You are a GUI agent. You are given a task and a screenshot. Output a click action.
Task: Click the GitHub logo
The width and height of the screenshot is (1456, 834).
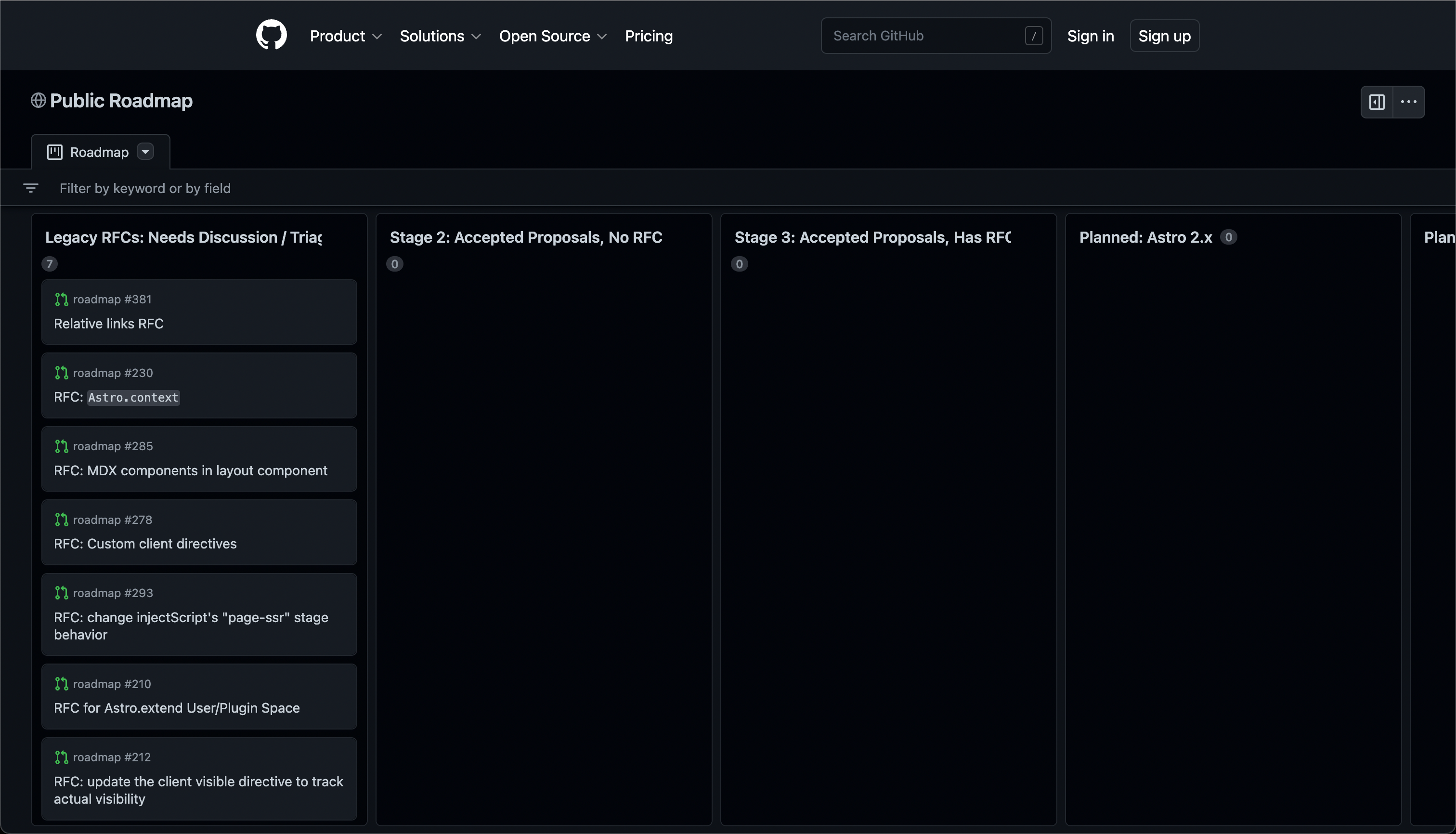point(271,35)
